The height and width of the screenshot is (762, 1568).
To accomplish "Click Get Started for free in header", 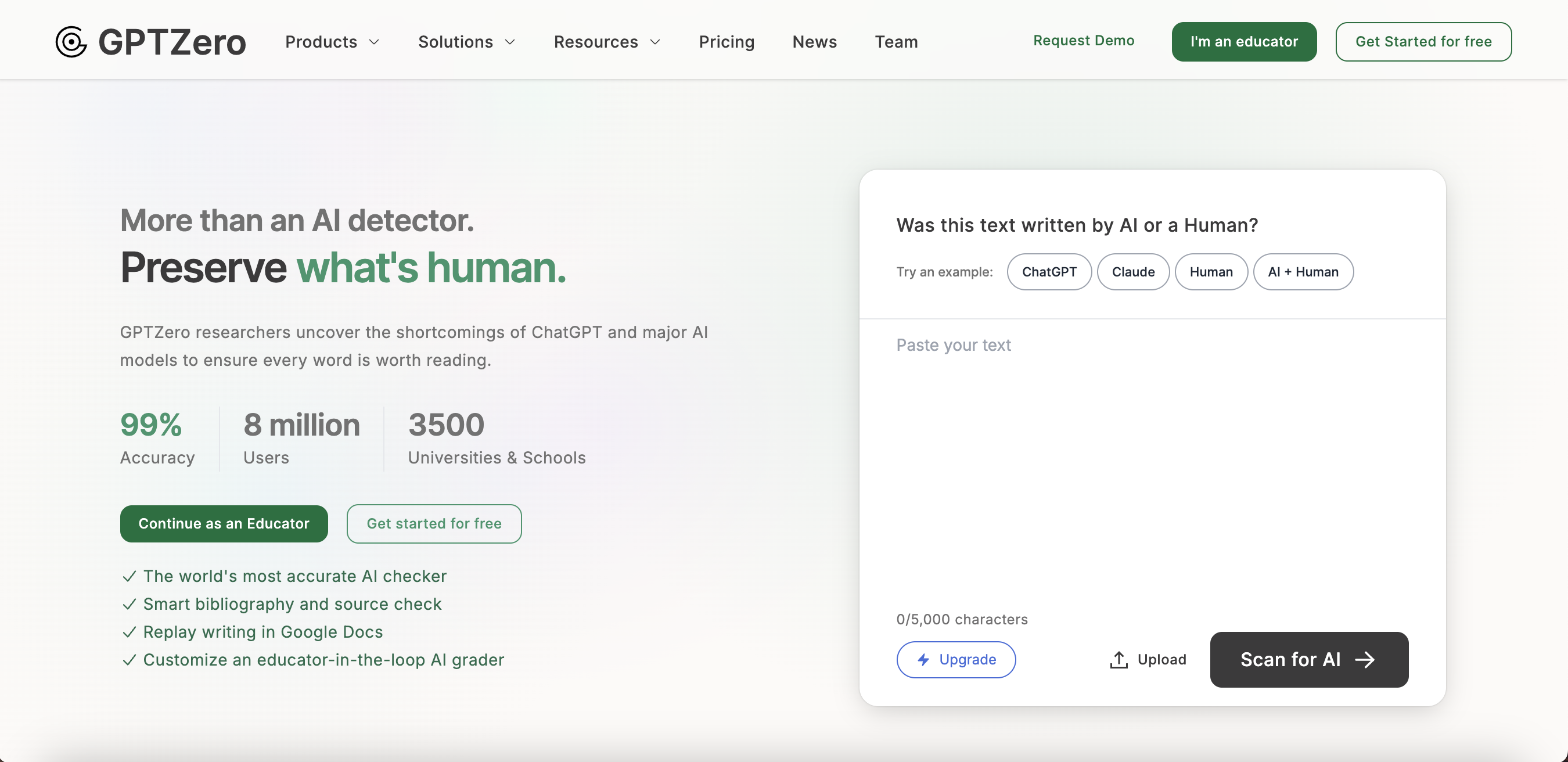I will pos(1423,41).
